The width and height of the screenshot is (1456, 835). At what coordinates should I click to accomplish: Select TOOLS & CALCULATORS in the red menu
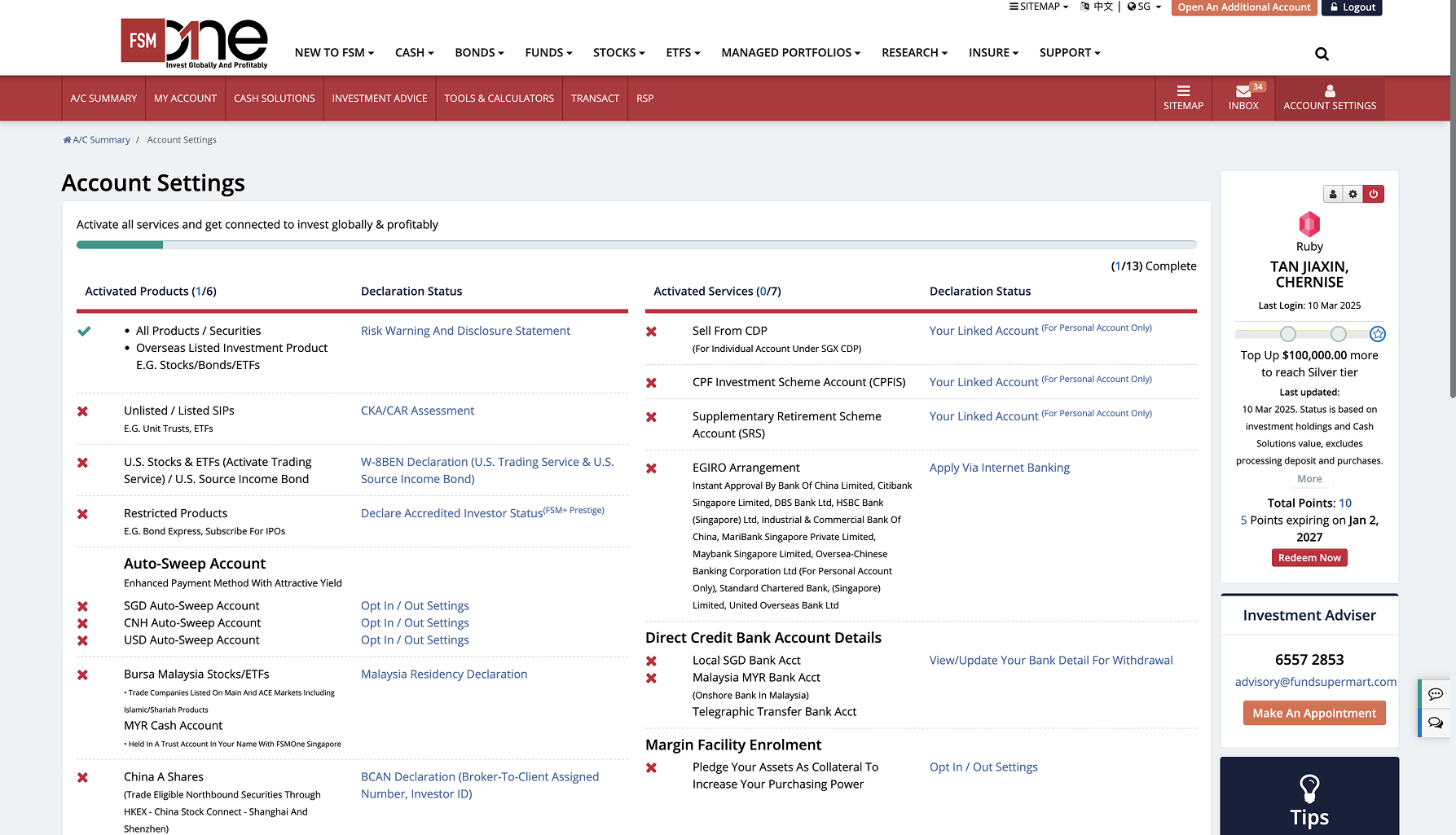499,99
